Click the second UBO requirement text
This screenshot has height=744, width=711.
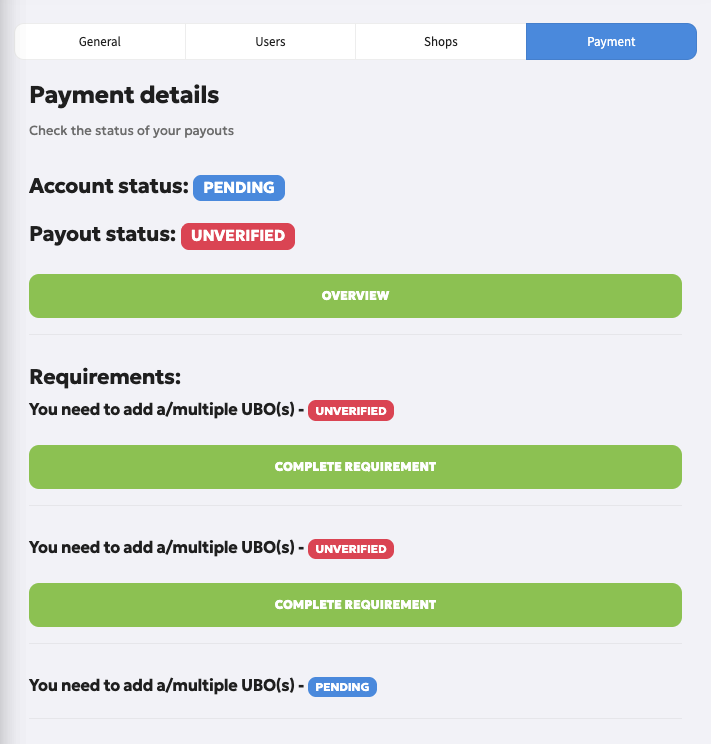(x=164, y=548)
